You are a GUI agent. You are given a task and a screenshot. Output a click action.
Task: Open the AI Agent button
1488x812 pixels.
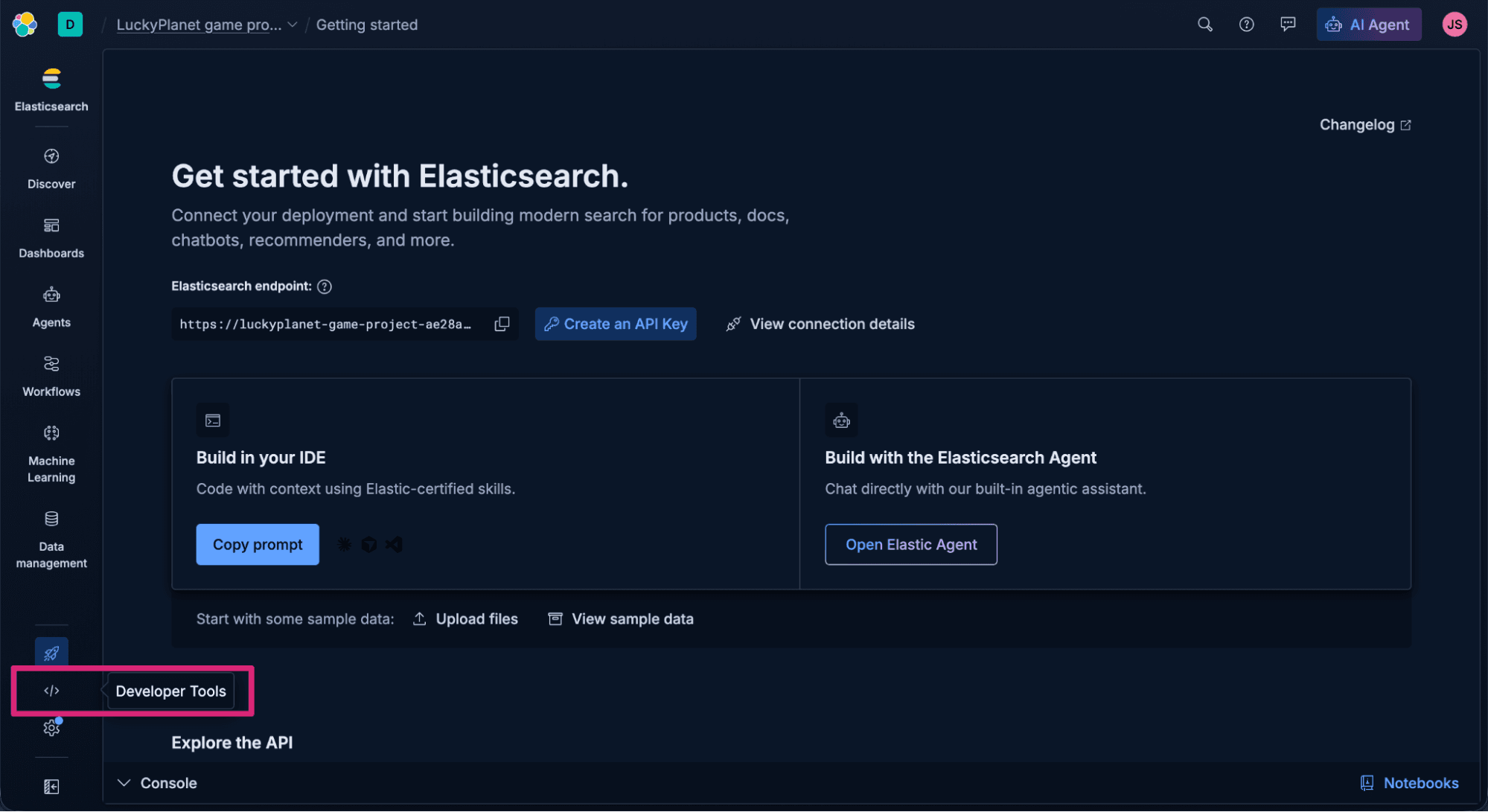tap(1368, 25)
